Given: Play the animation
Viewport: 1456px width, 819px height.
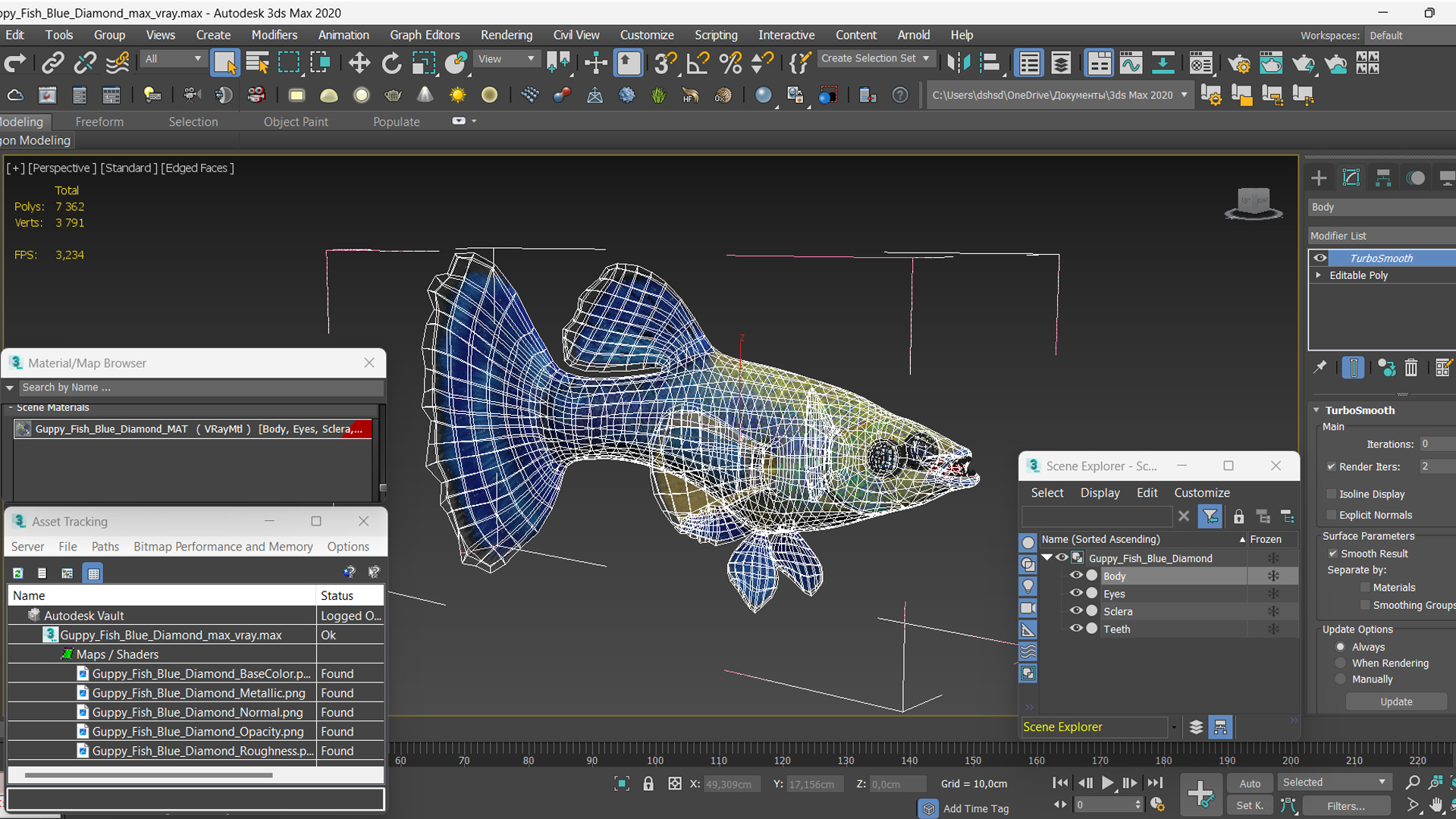Looking at the screenshot, I should click(1107, 783).
